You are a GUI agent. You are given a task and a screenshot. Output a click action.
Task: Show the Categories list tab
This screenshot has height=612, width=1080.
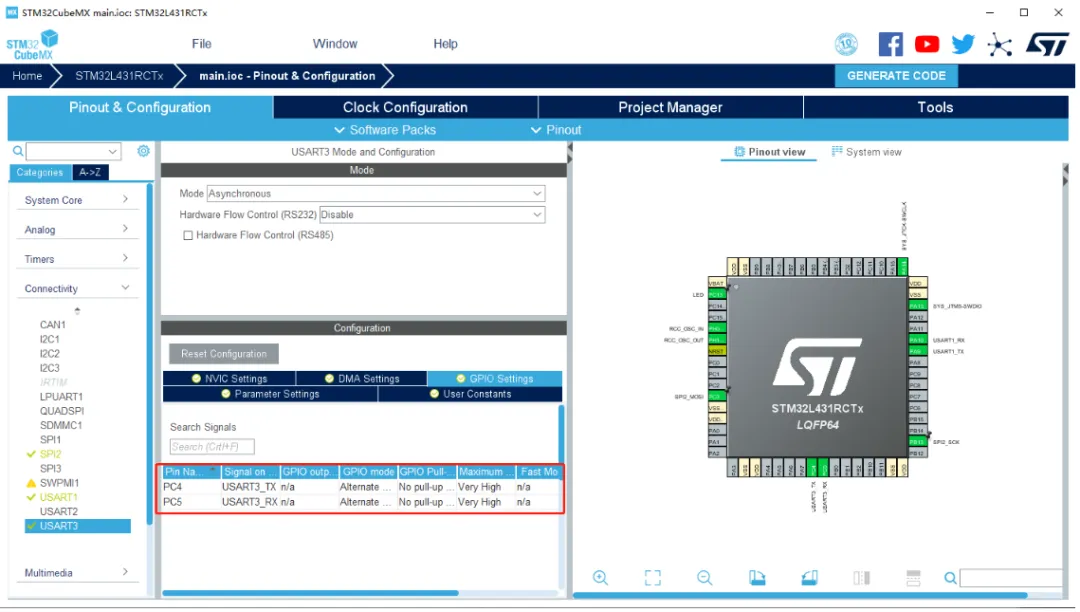(40, 173)
